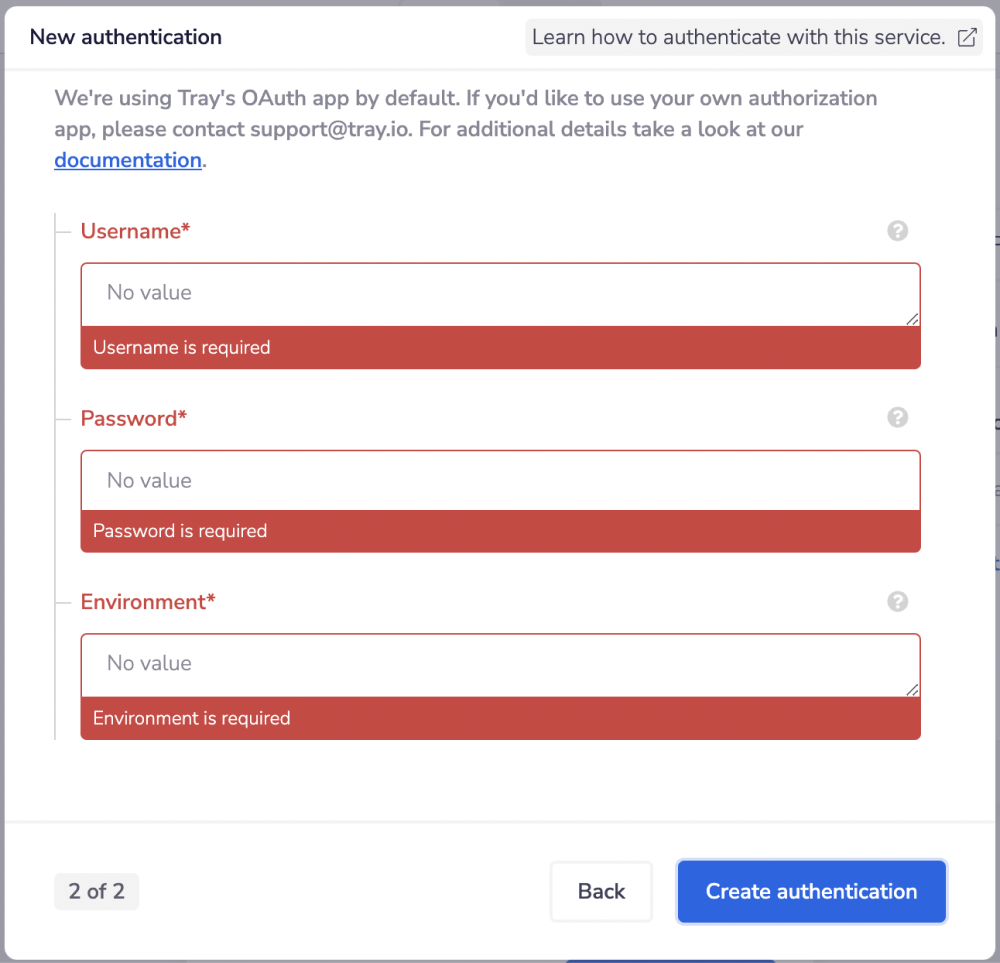This screenshot has width=1000, height=963.
Task: Click the 'Environment is required' error banner
Action: 500,718
